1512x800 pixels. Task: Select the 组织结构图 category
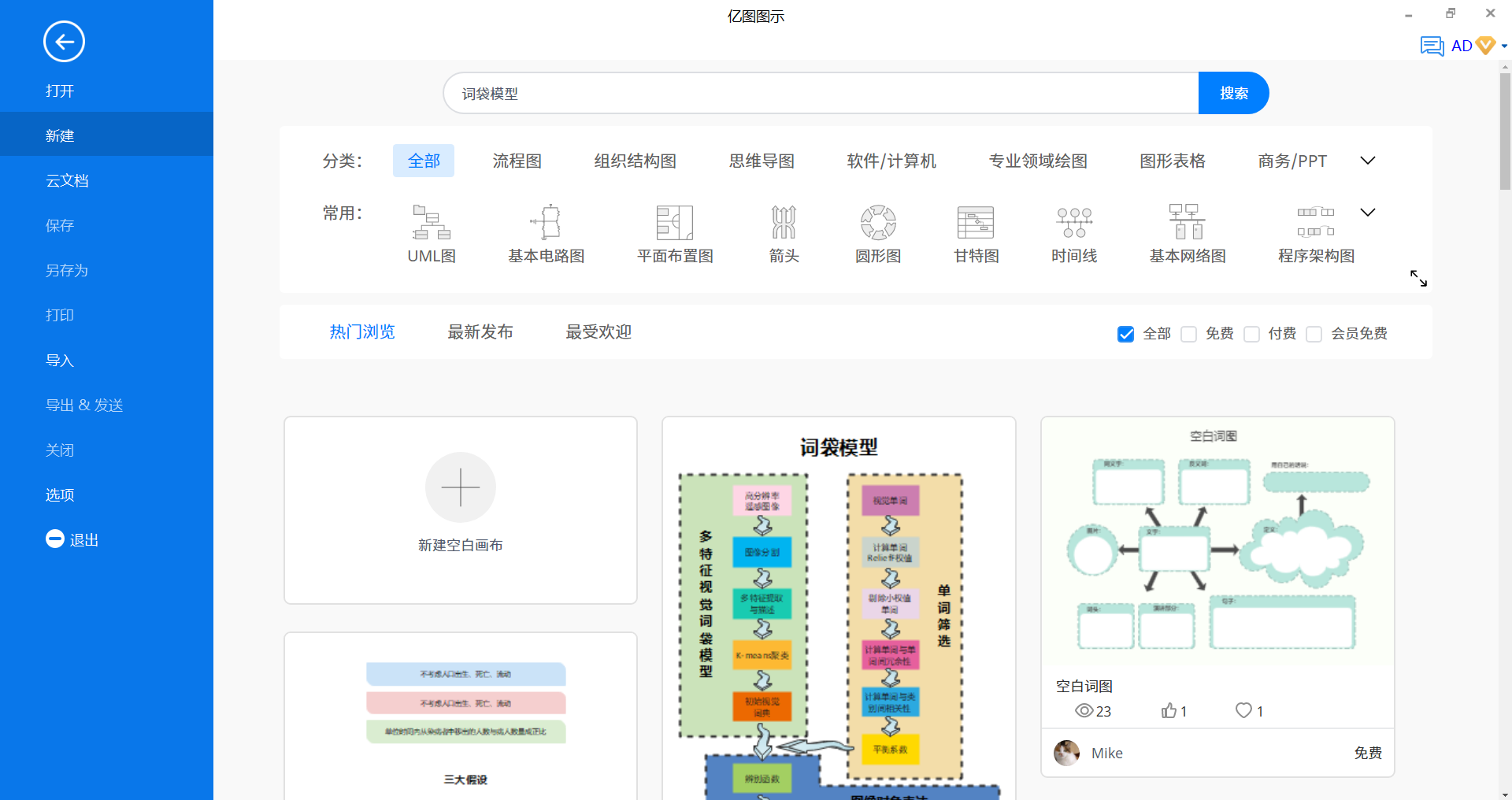[636, 161]
